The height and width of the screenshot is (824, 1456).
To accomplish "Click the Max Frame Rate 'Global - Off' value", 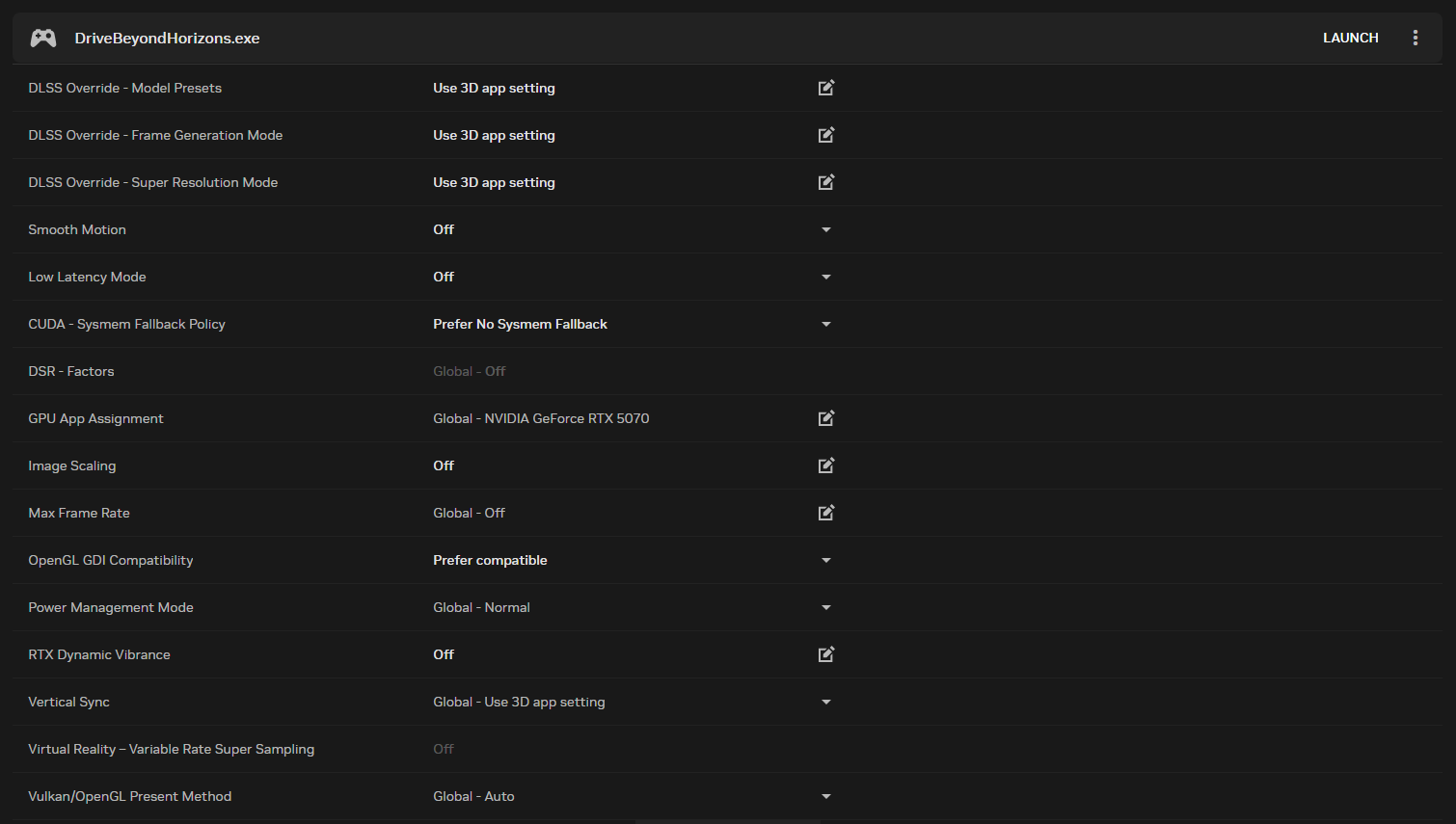I will [x=469, y=513].
